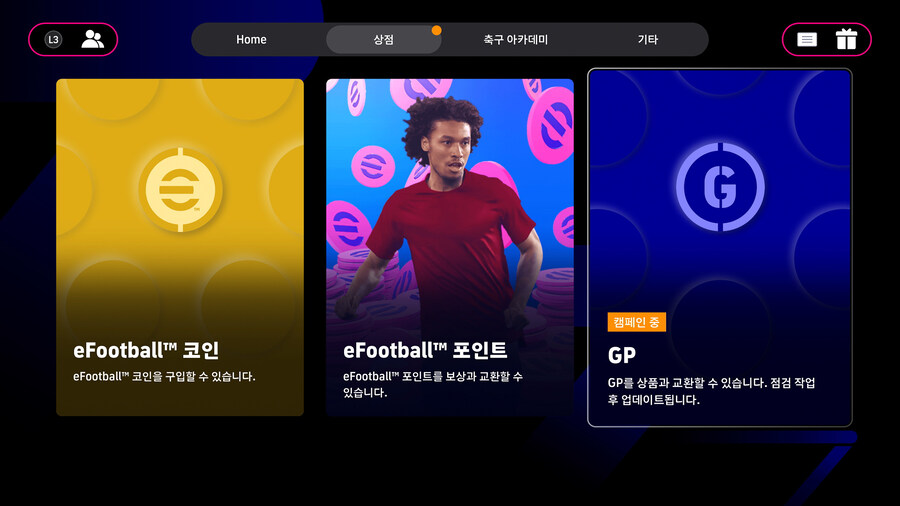This screenshot has height=506, width=900.
Task: Open the gift box rewards icon
Action: [846, 39]
